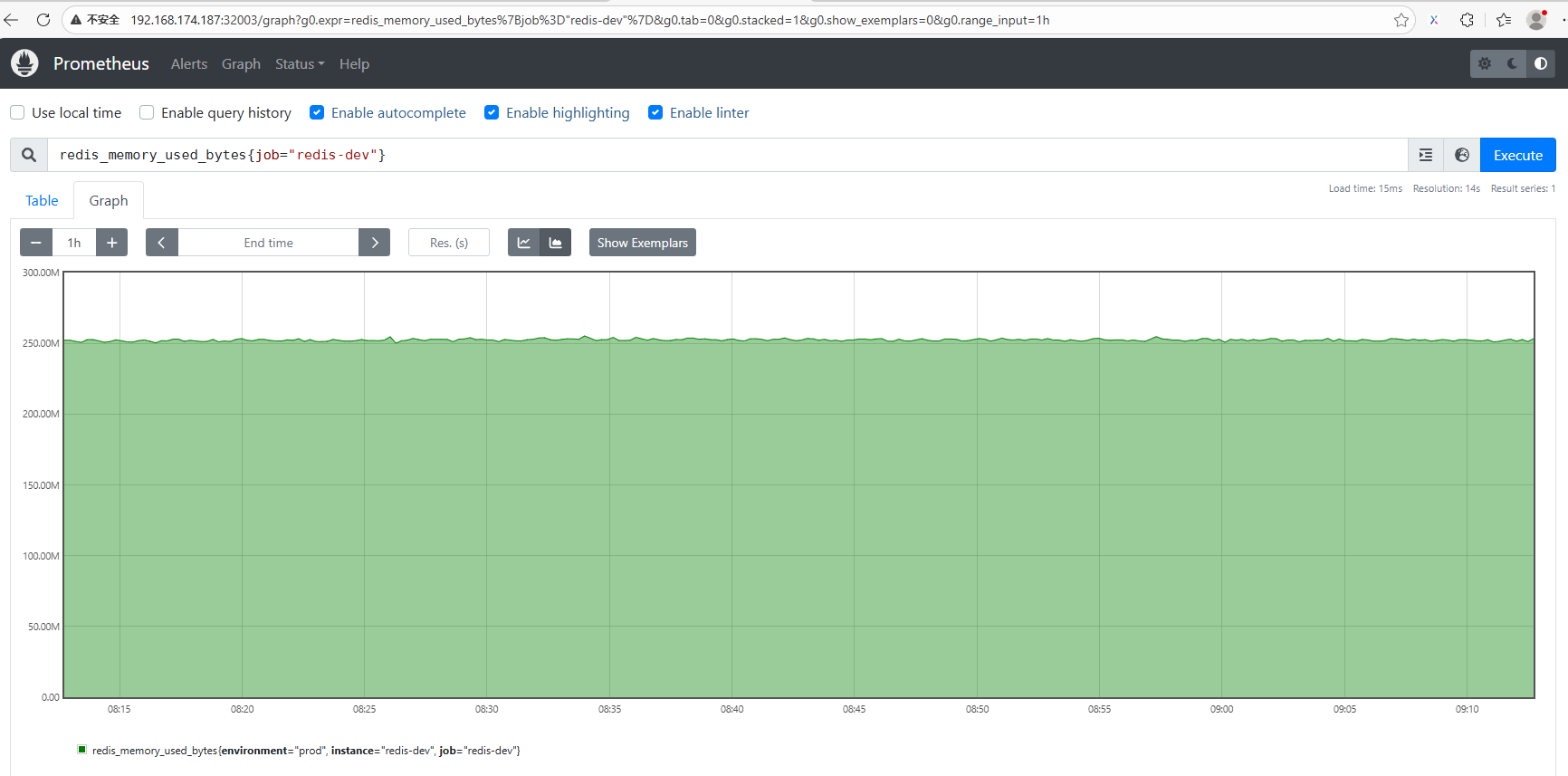1568x776 pixels.
Task: Select the dark theme moon icon
Action: tap(1512, 63)
